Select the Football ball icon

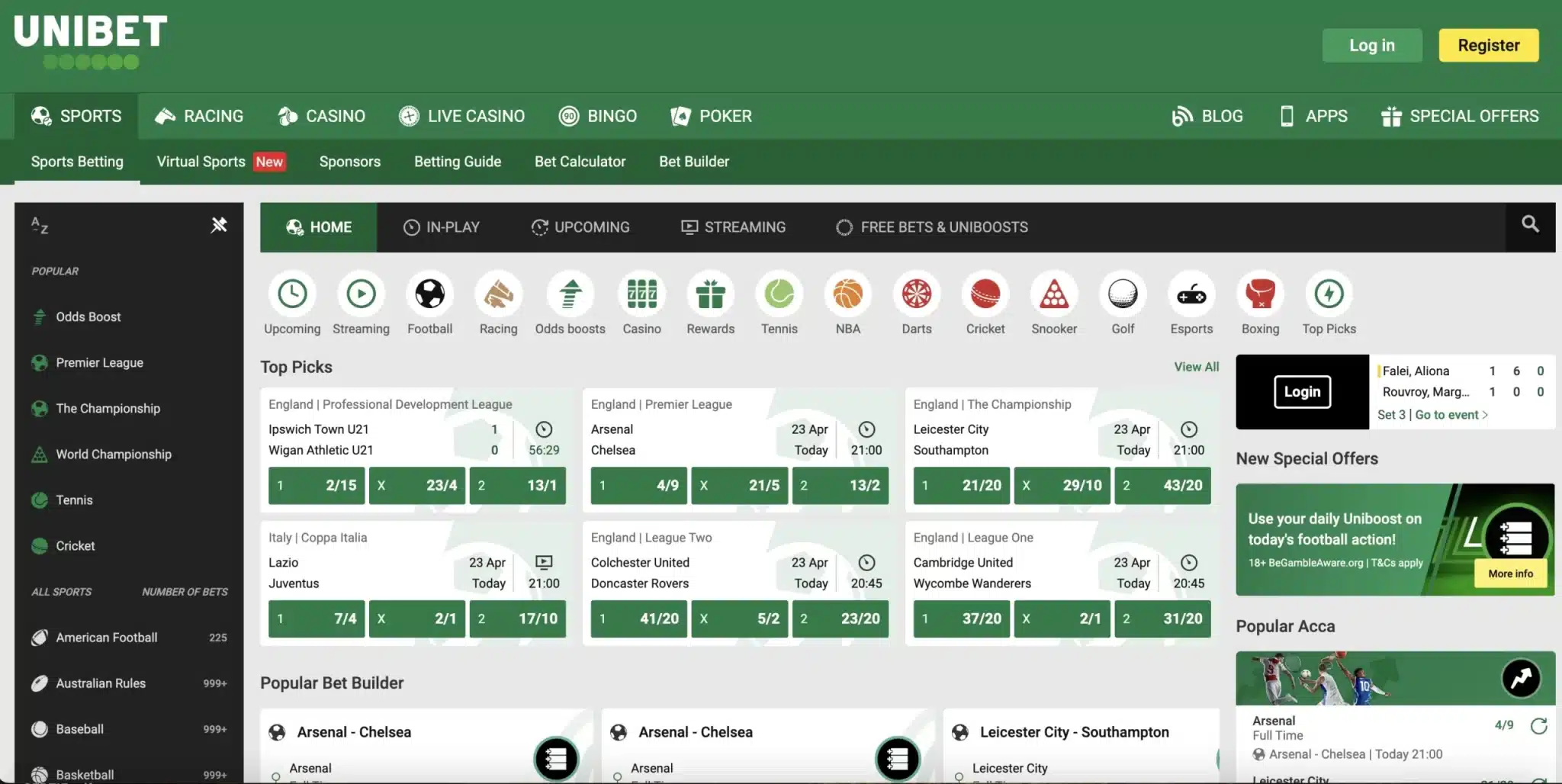[x=429, y=294]
